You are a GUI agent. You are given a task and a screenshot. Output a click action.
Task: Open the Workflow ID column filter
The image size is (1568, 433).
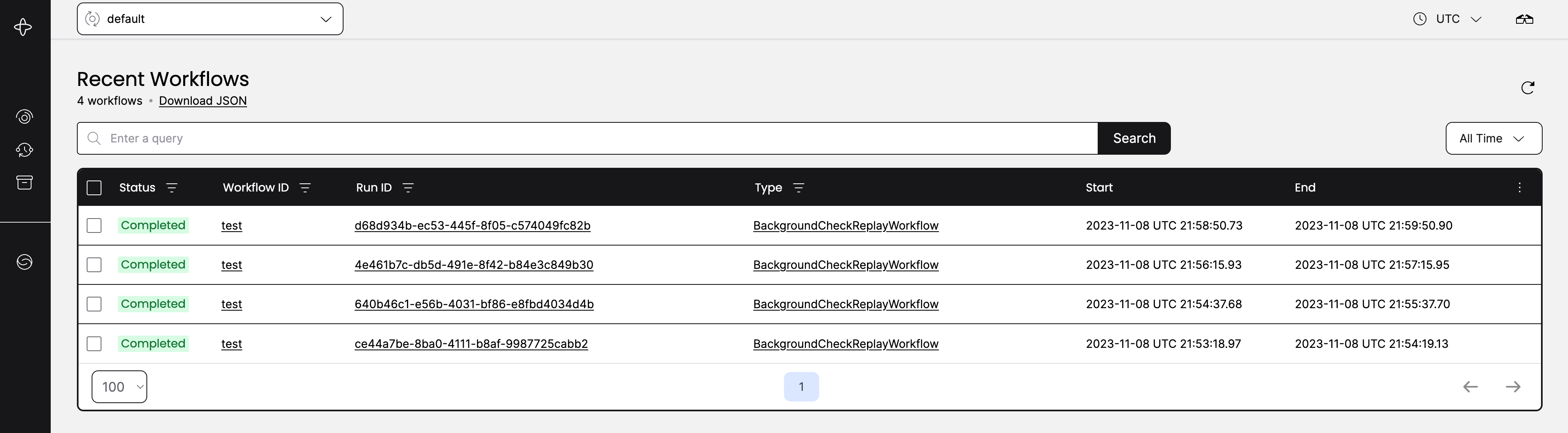[305, 187]
